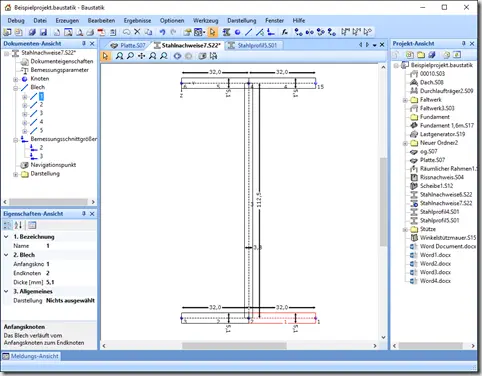Open Lastgenerator.S19 in project tree
482x376 pixels.
tap(442, 134)
